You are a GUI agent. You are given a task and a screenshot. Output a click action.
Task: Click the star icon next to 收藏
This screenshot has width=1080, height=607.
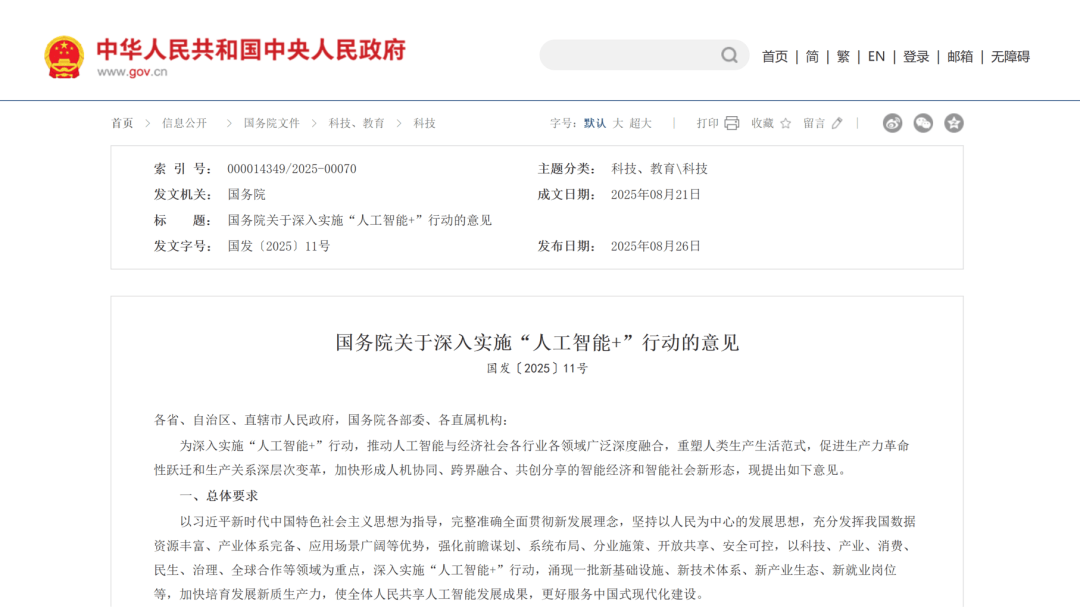coord(785,123)
